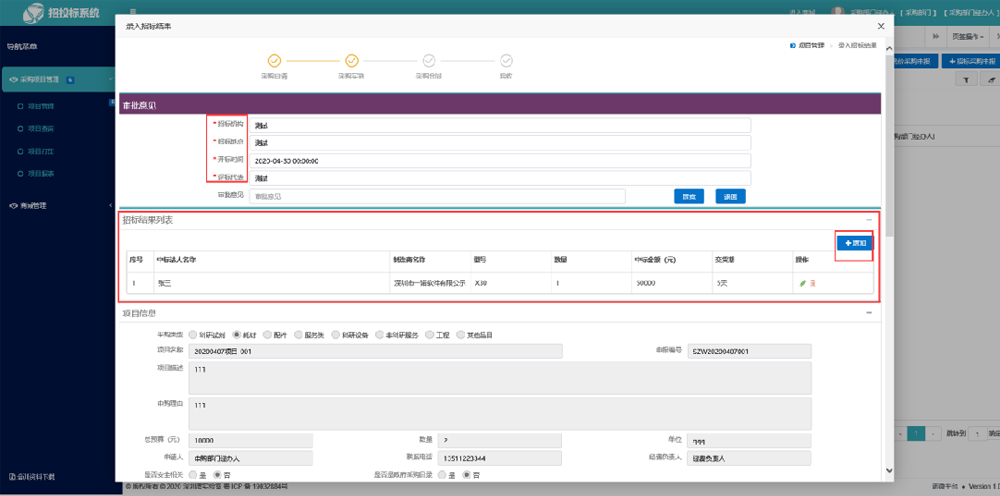This screenshot has width=1000, height=496.
Task: Open 项目管理 in the sidebar
Action: tap(40, 106)
